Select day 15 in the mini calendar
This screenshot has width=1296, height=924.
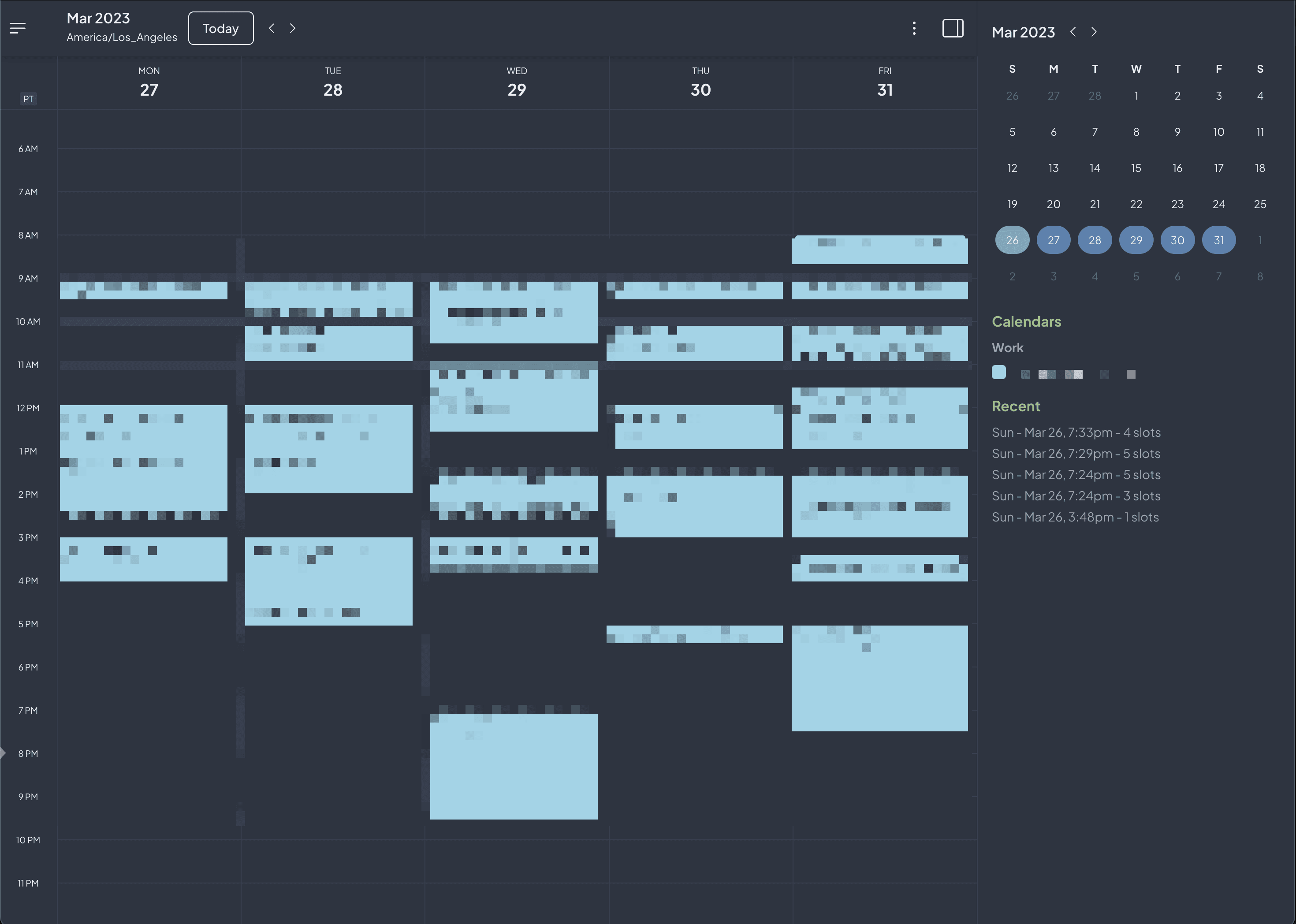1136,168
